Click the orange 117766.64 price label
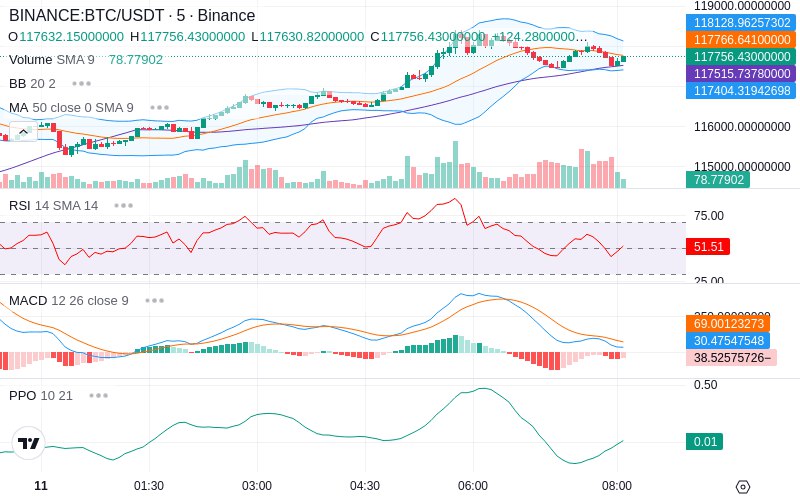800x500 pixels. tap(741, 40)
